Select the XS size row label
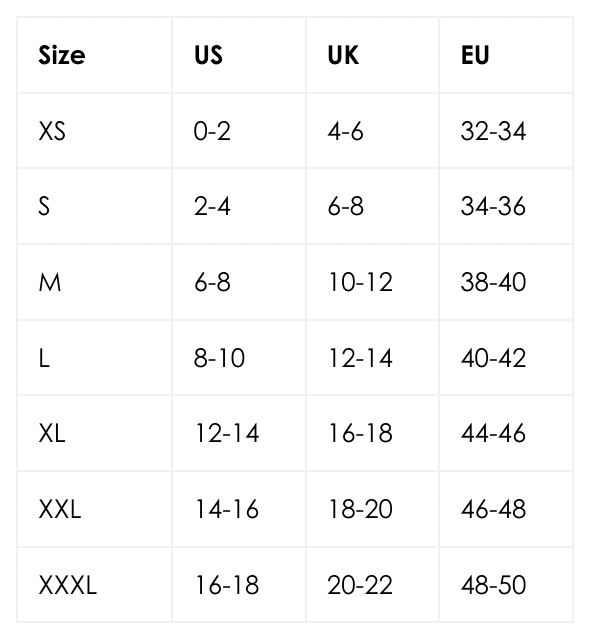 (x=52, y=131)
